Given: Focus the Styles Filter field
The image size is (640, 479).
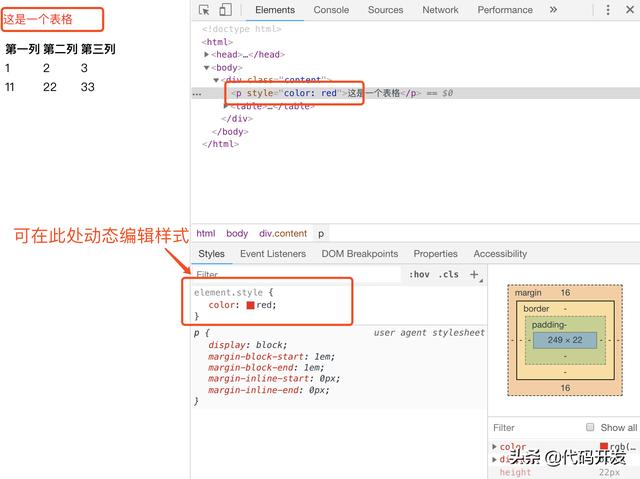Looking at the screenshot, I should coord(298,275).
